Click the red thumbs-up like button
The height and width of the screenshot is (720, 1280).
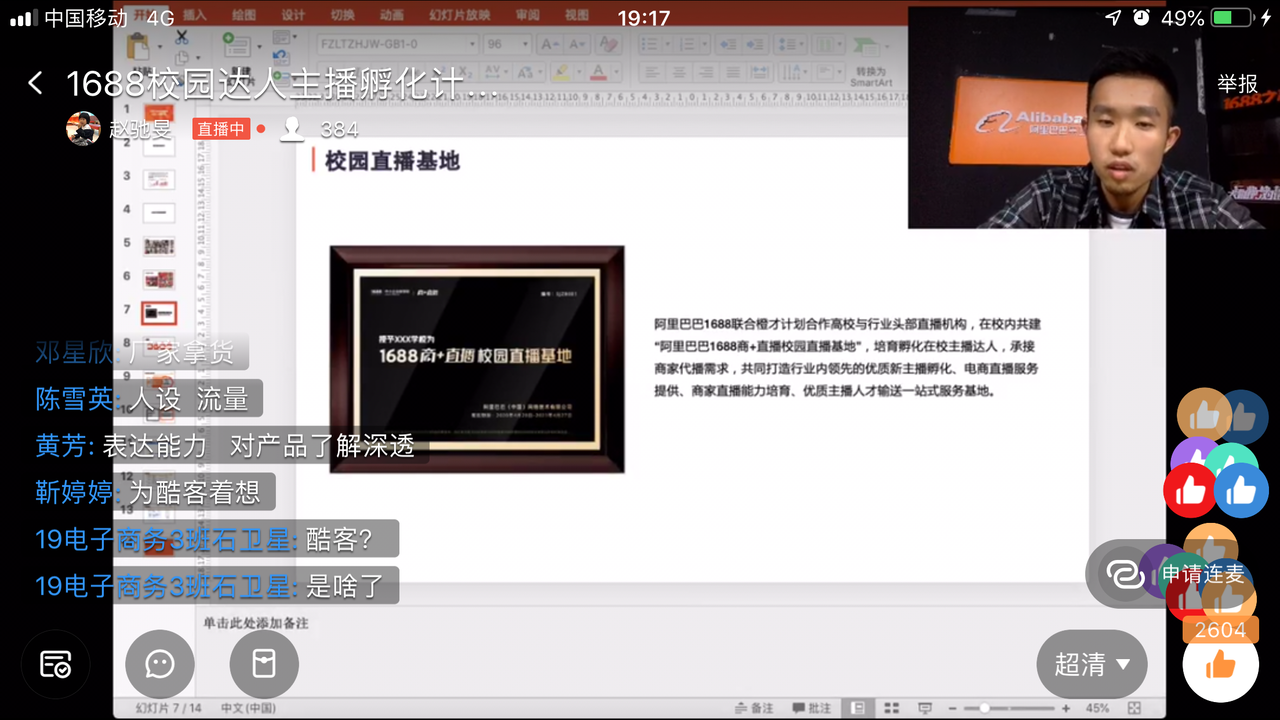(1189, 490)
